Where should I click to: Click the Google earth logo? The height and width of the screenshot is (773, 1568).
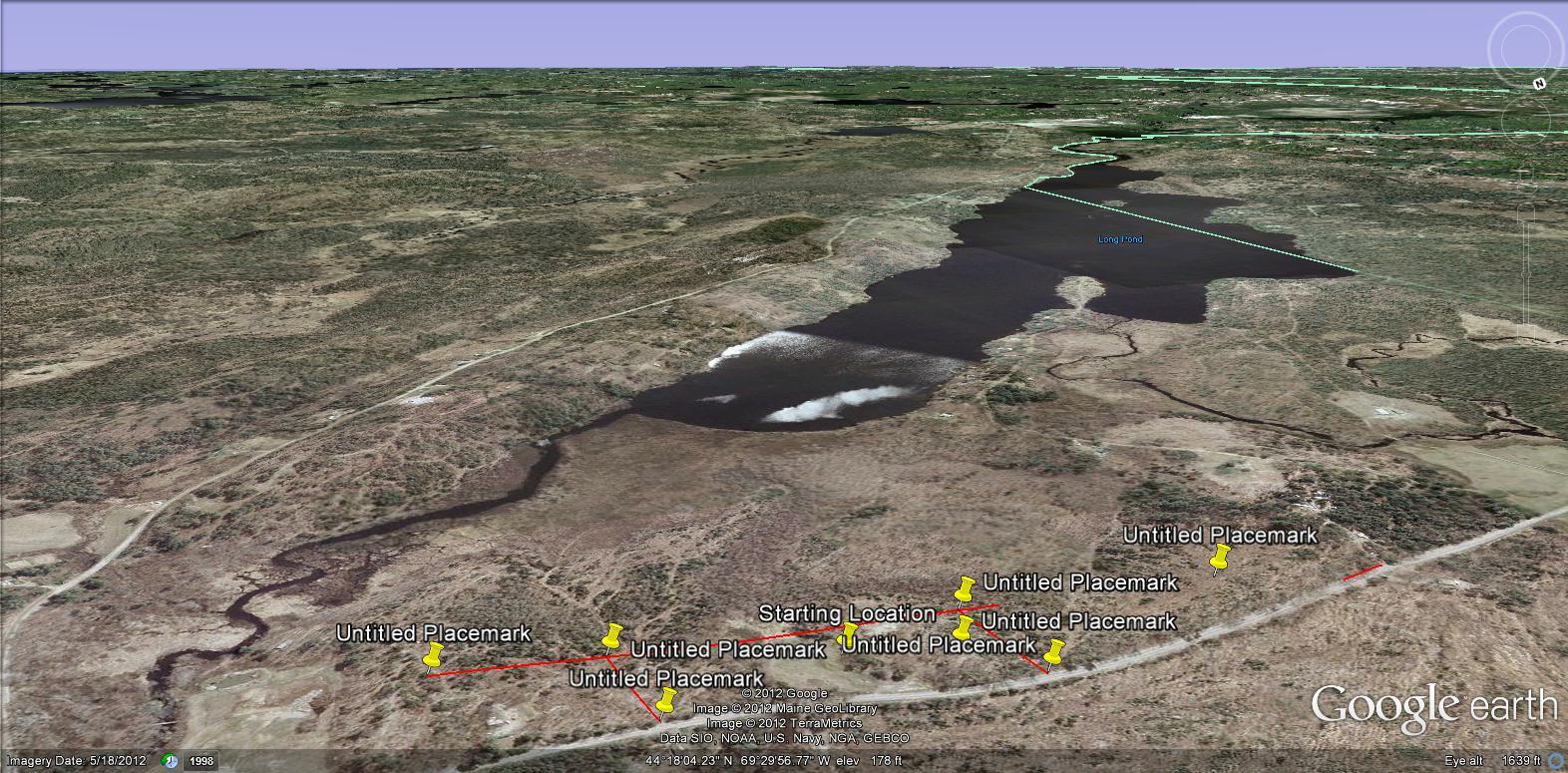(1433, 705)
